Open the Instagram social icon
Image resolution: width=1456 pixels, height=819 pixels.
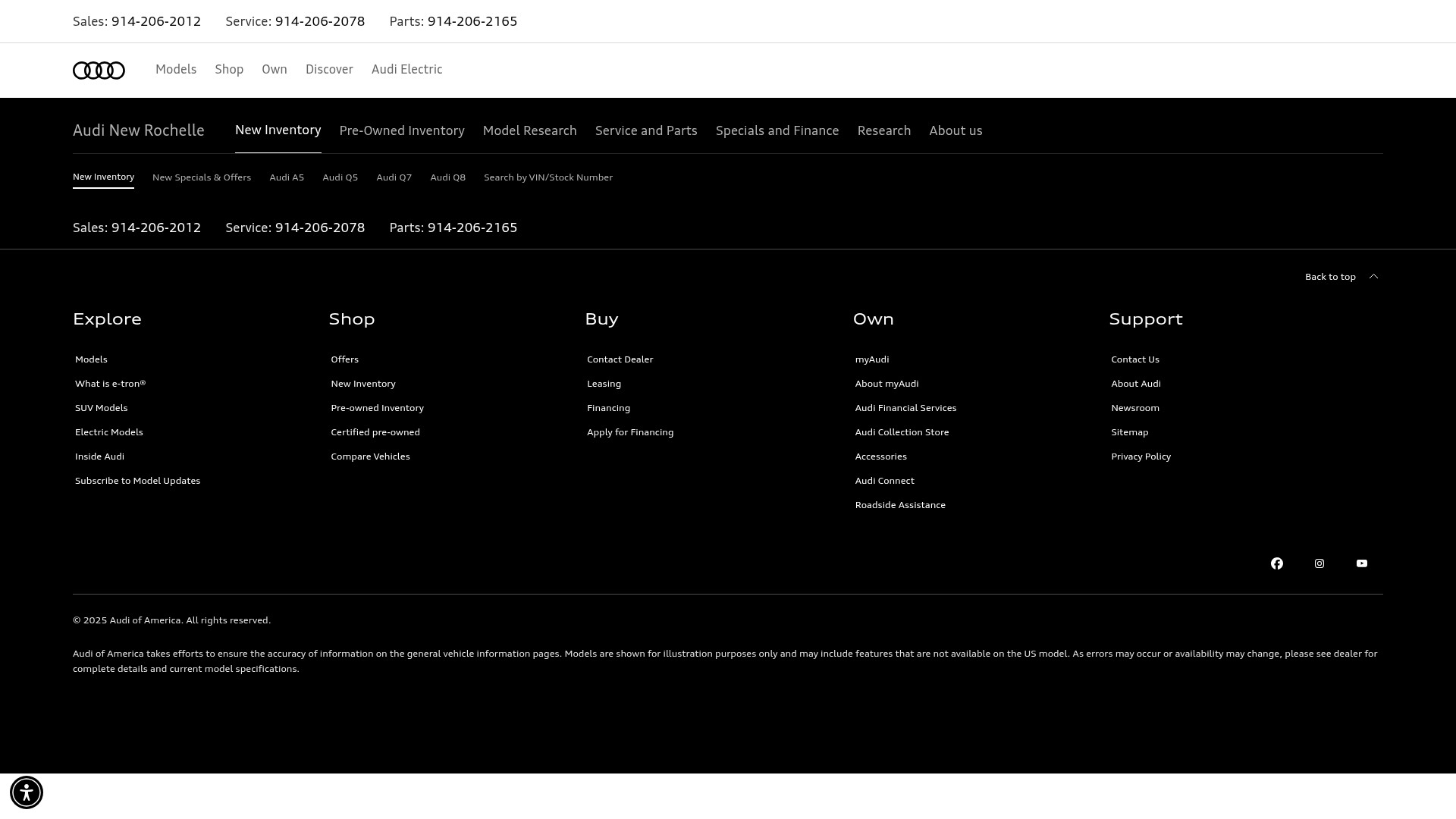(1319, 563)
